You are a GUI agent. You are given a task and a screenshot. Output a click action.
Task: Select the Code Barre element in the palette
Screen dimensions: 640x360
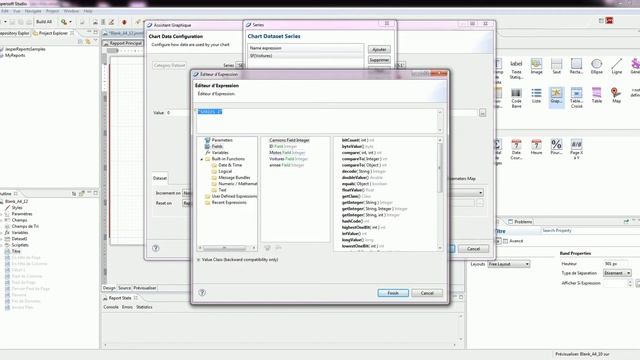[516, 98]
